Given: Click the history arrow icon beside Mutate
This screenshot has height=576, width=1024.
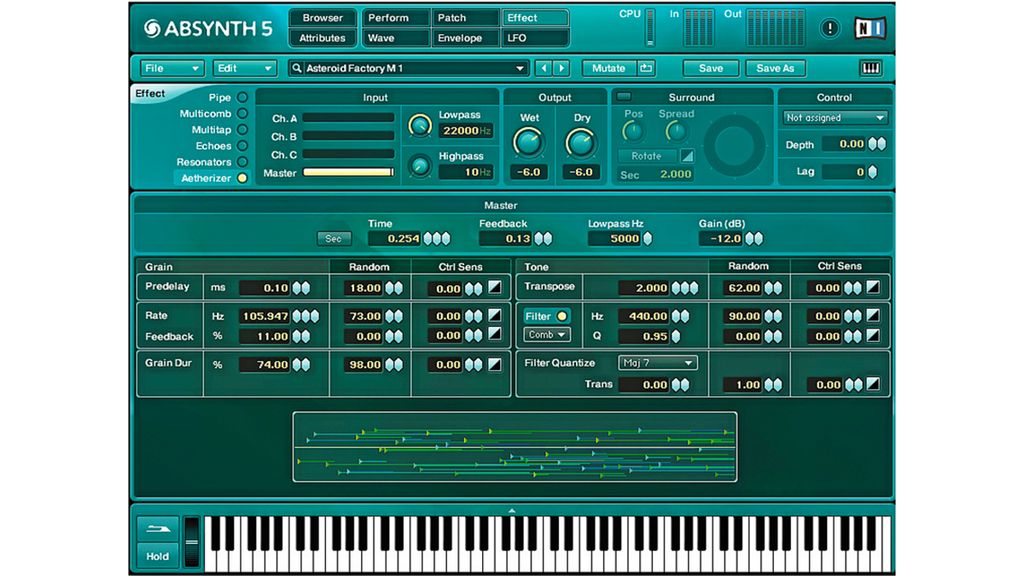Looking at the screenshot, I should click(648, 68).
